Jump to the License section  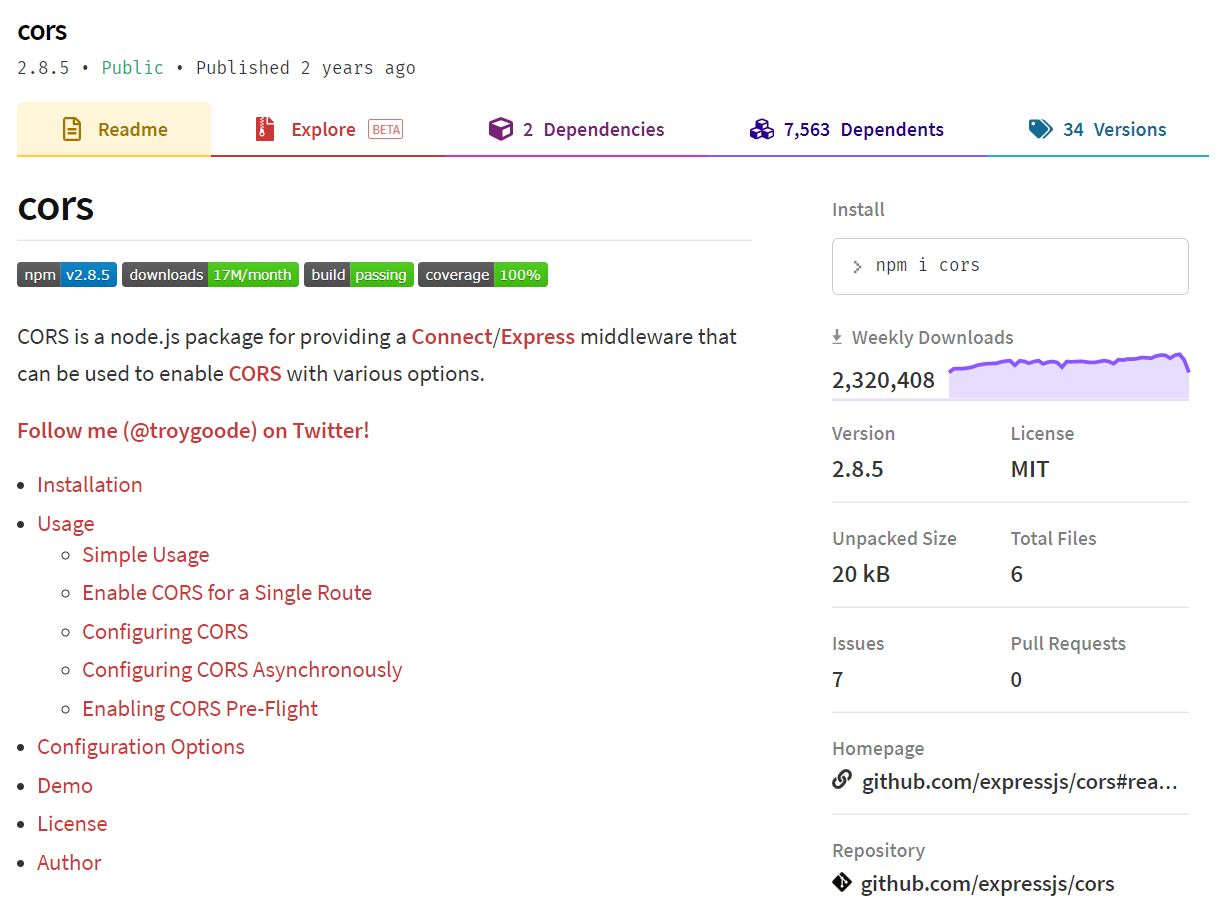pyautogui.click(x=72, y=824)
